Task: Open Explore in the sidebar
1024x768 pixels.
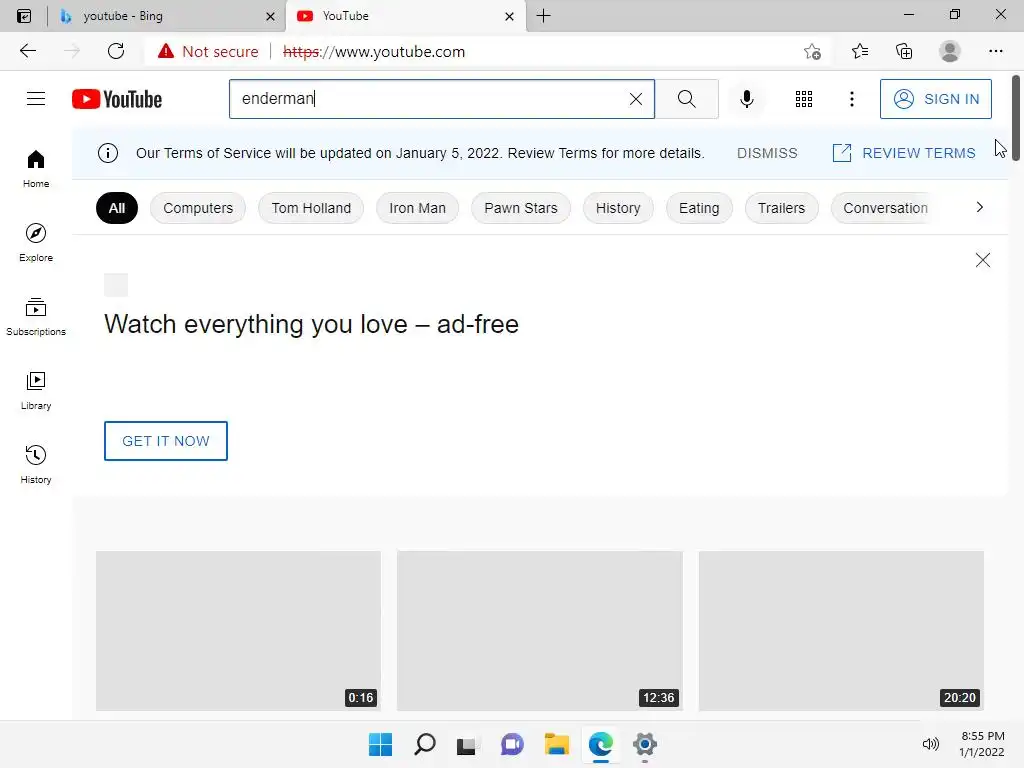Action: click(x=36, y=243)
